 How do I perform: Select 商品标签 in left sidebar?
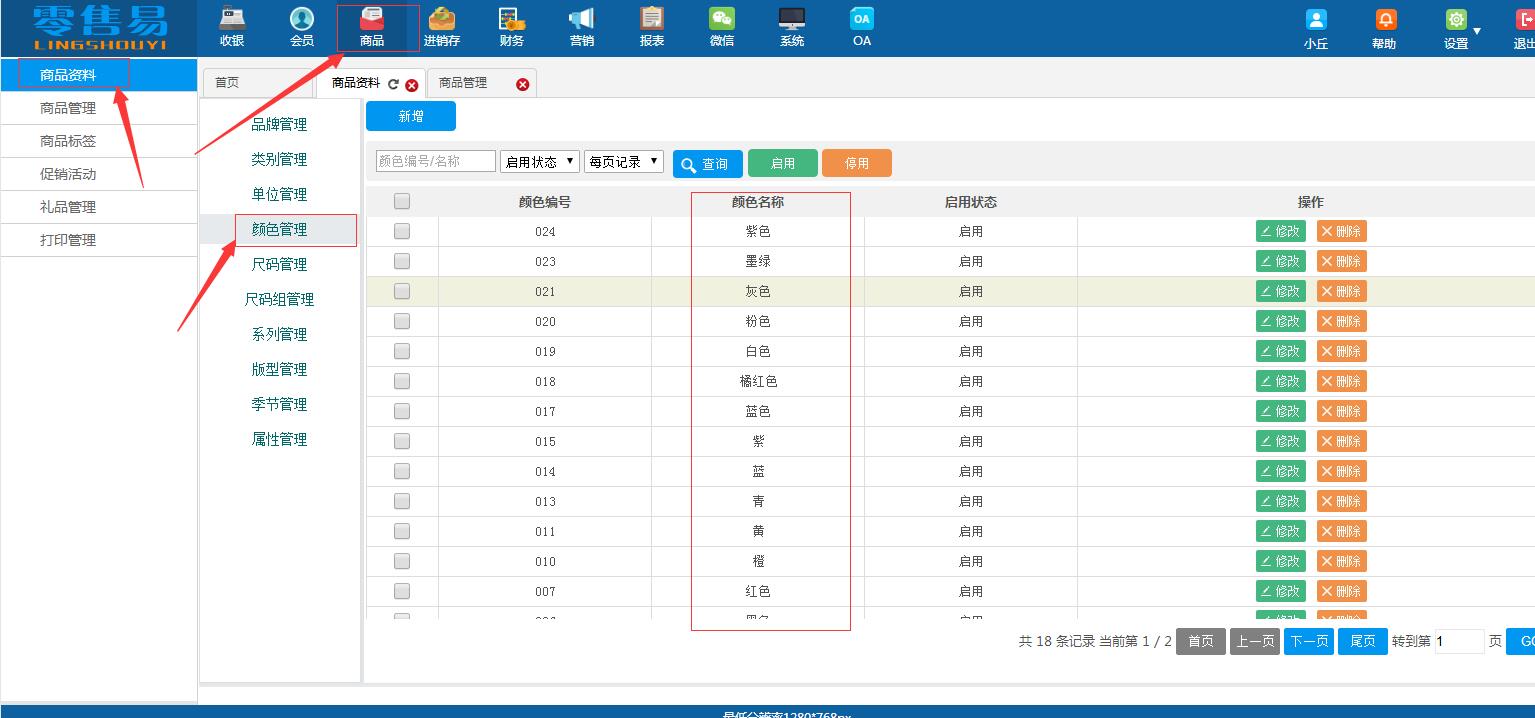coord(68,141)
